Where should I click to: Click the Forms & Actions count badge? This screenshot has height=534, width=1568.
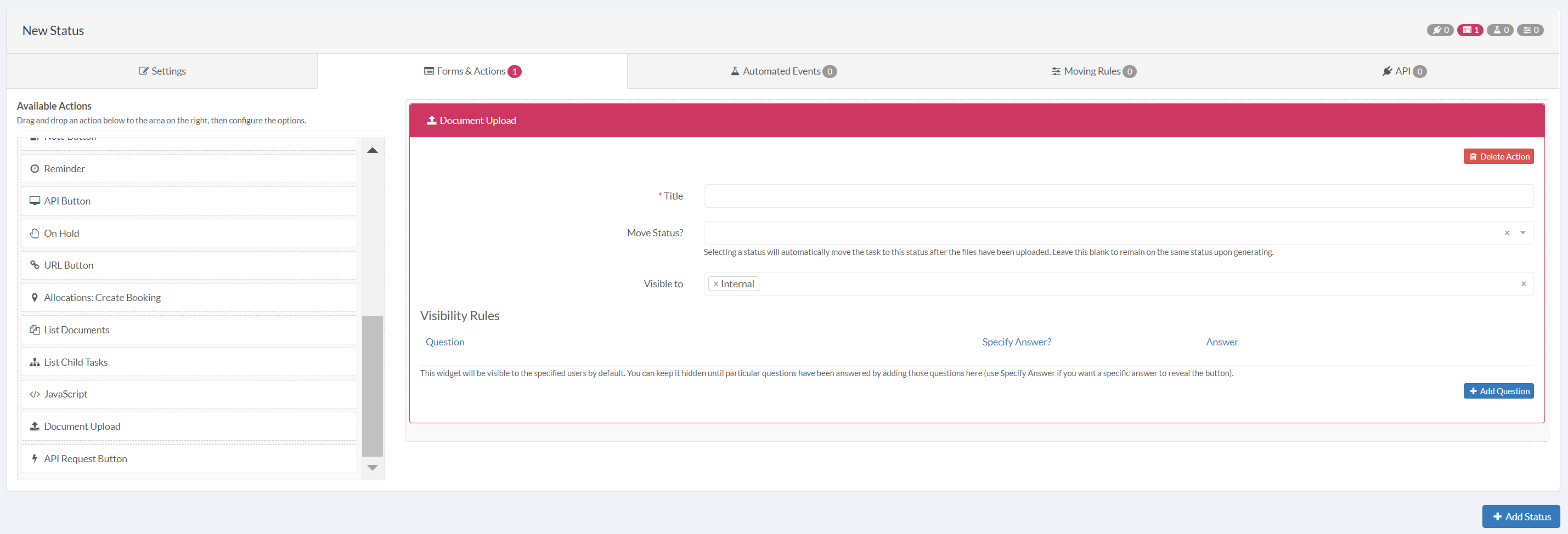coord(515,72)
